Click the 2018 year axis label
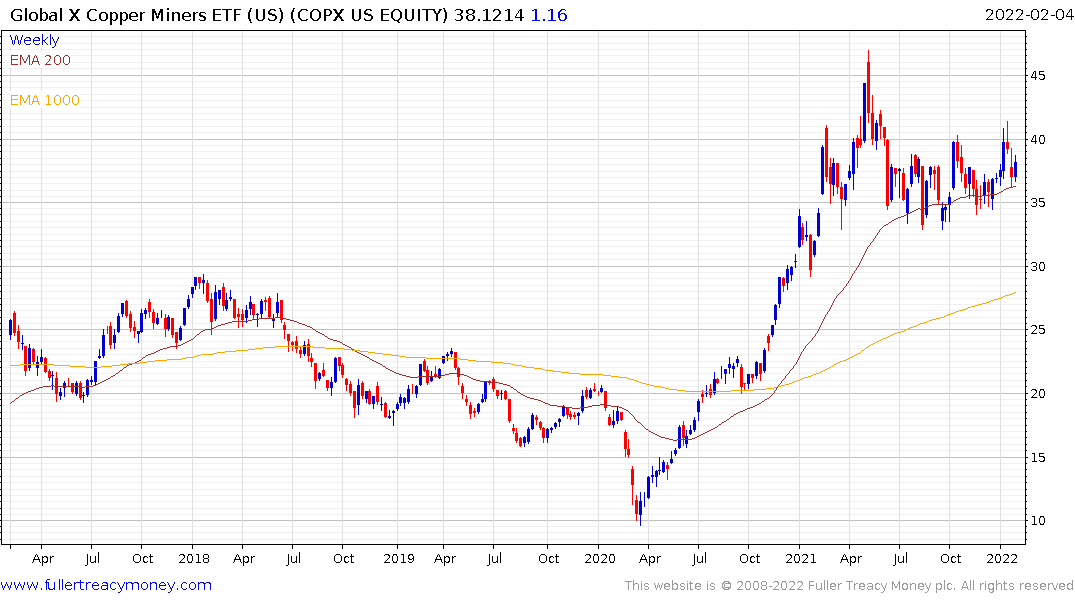 point(193,558)
